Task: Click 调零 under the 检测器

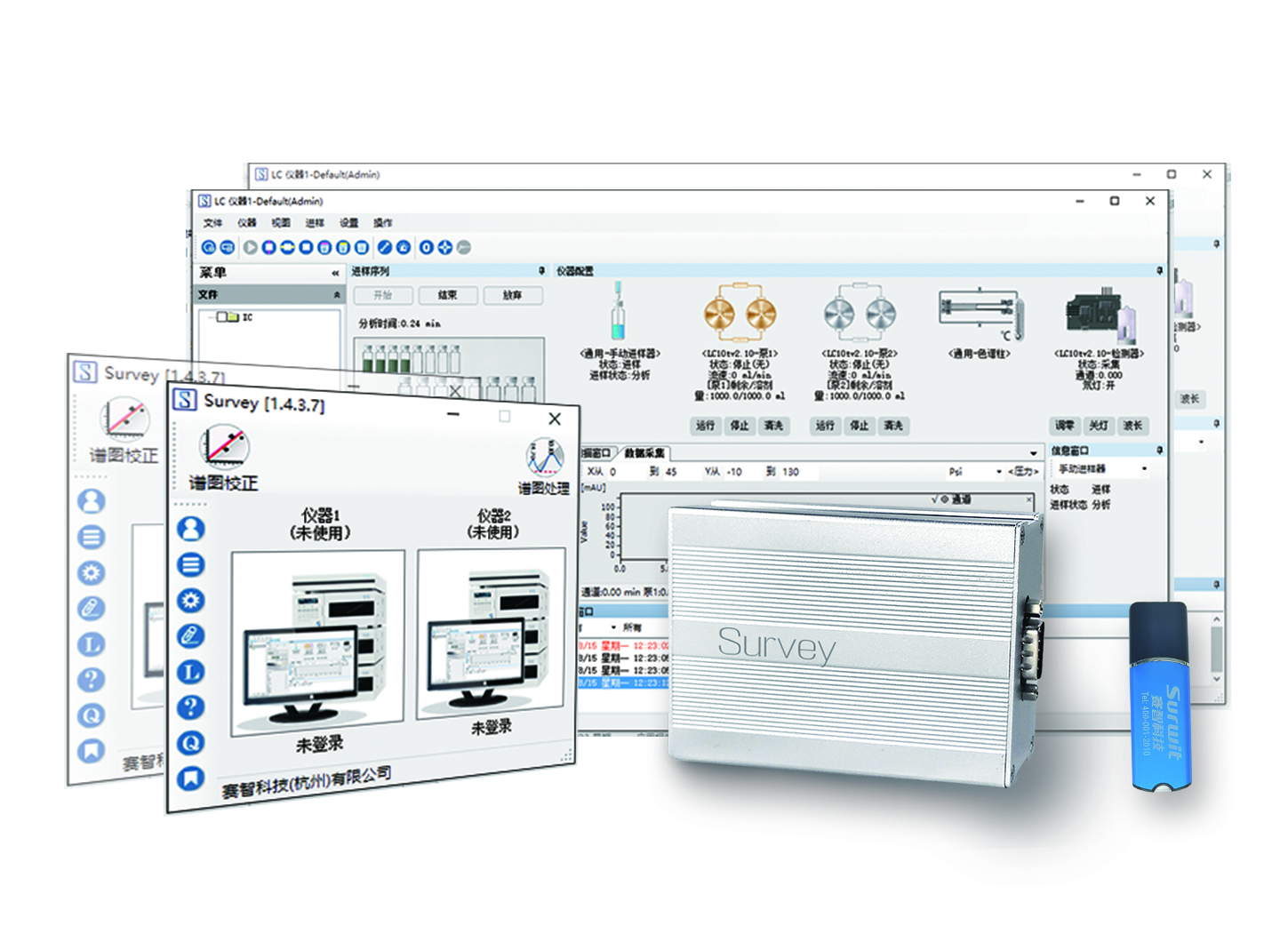Action: click(1065, 426)
